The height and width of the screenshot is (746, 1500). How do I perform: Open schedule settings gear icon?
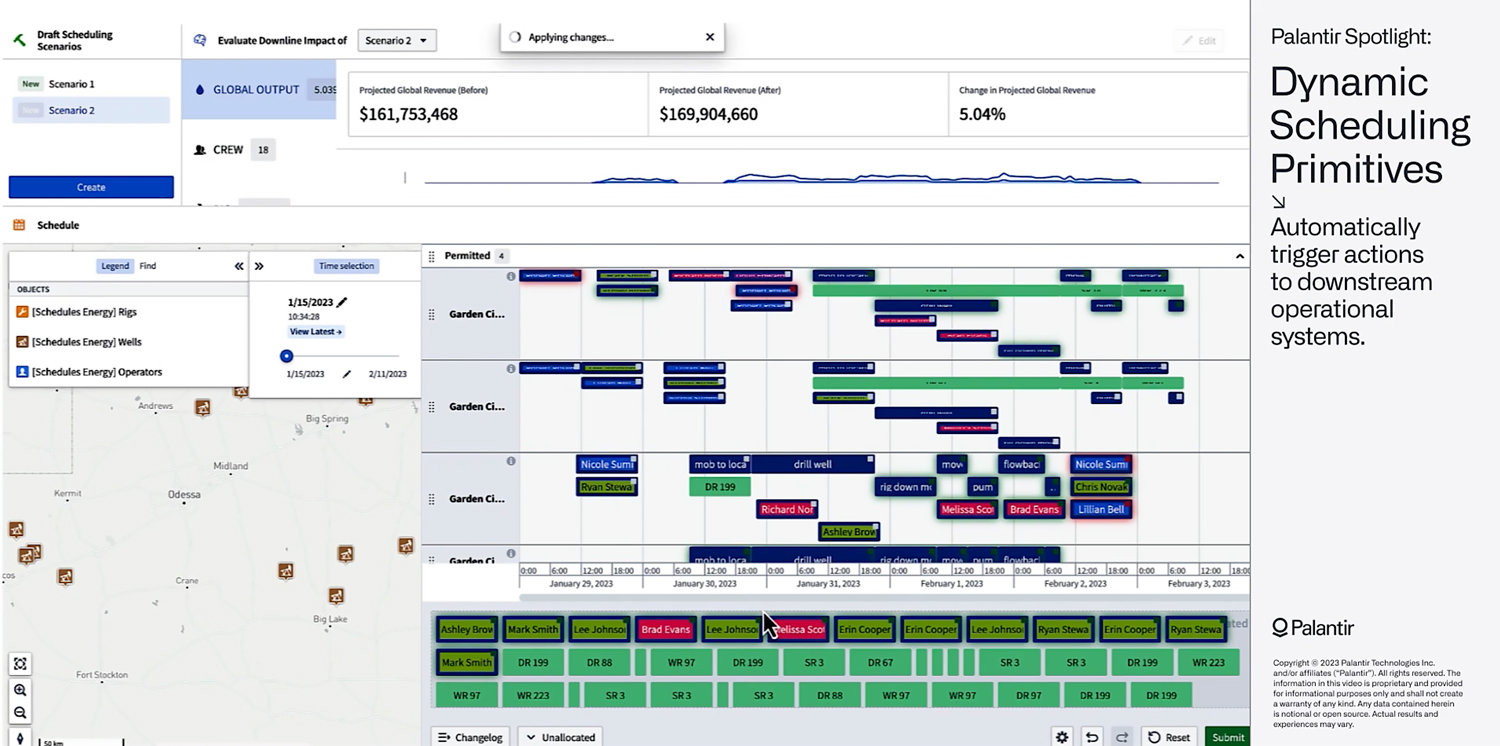1062,737
